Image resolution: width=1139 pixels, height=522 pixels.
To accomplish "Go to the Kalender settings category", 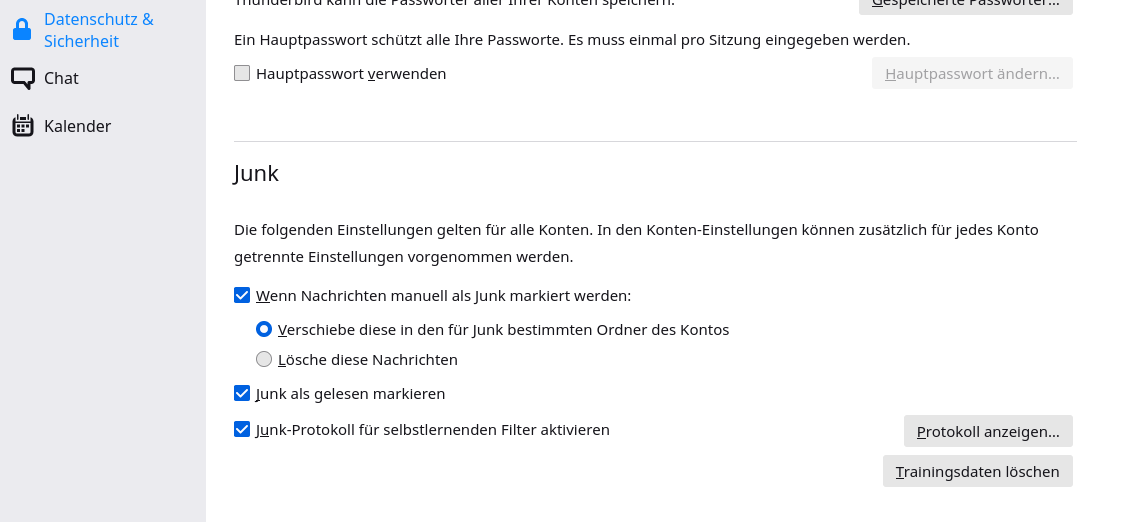I will tap(77, 126).
